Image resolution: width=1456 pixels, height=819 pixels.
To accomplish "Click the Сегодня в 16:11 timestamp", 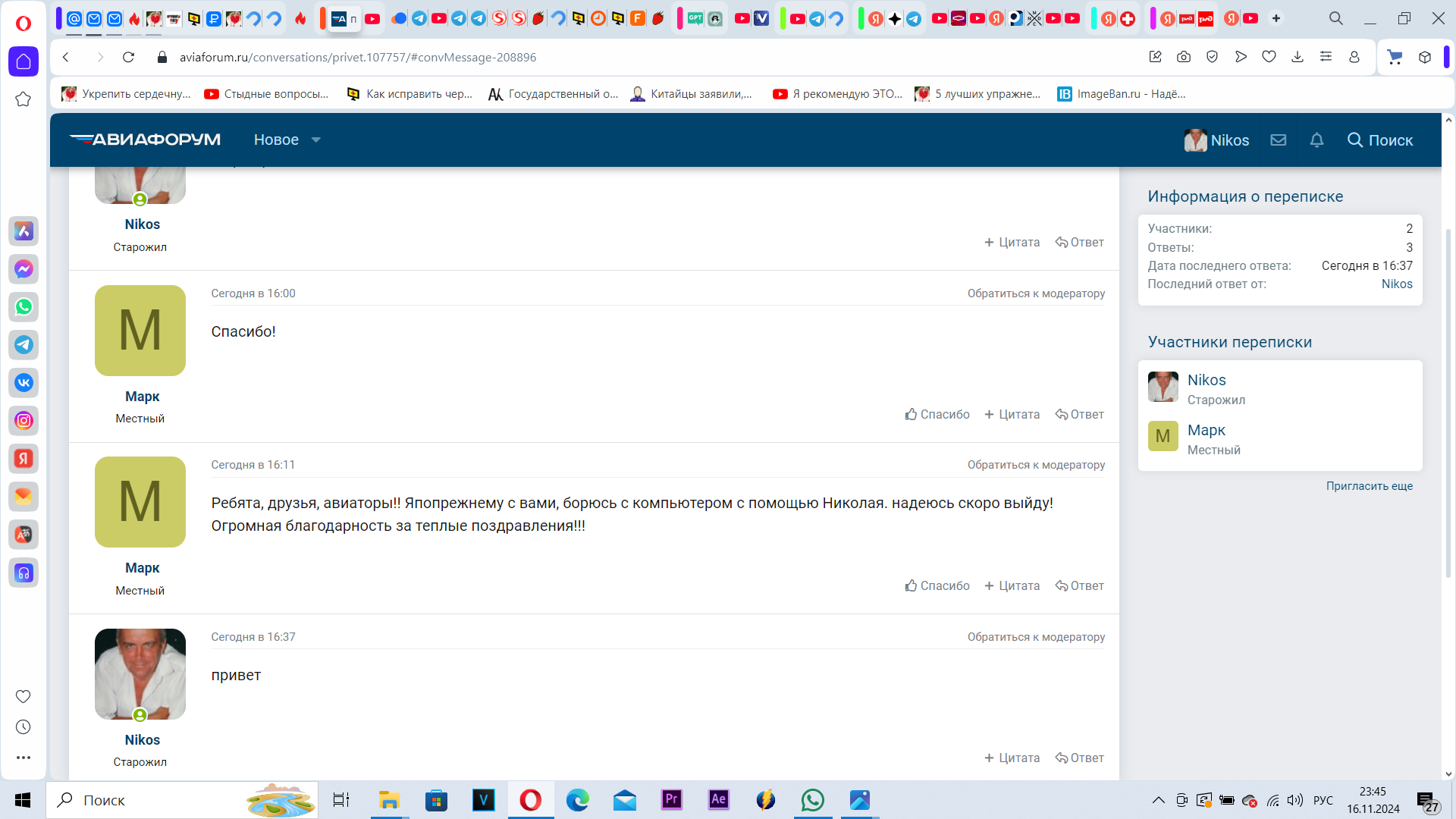I will 253,465.
